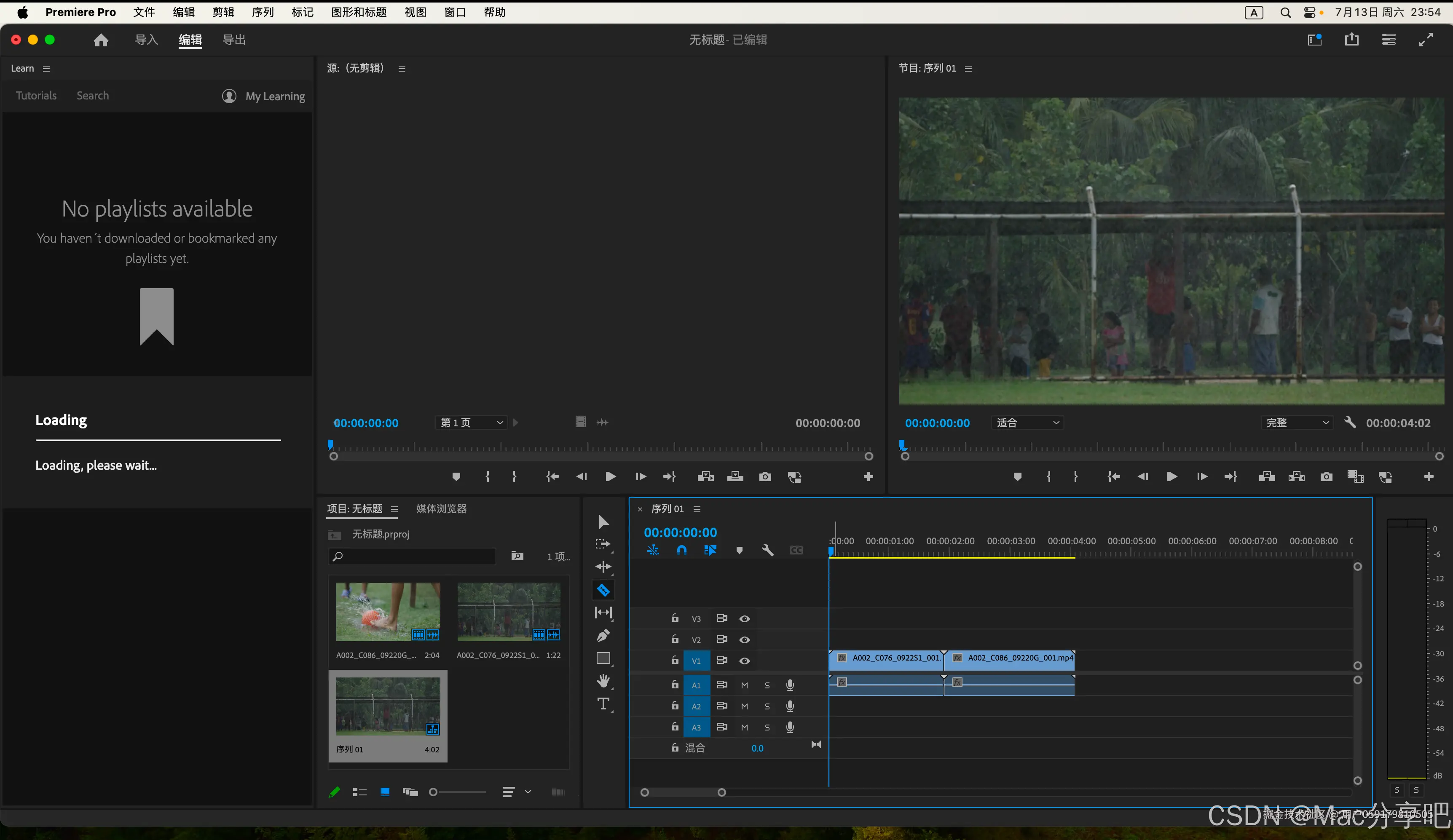Open the 适合 zoom level dropdown
This screenshot has height=840, width=1453.
click(1028, 423)
